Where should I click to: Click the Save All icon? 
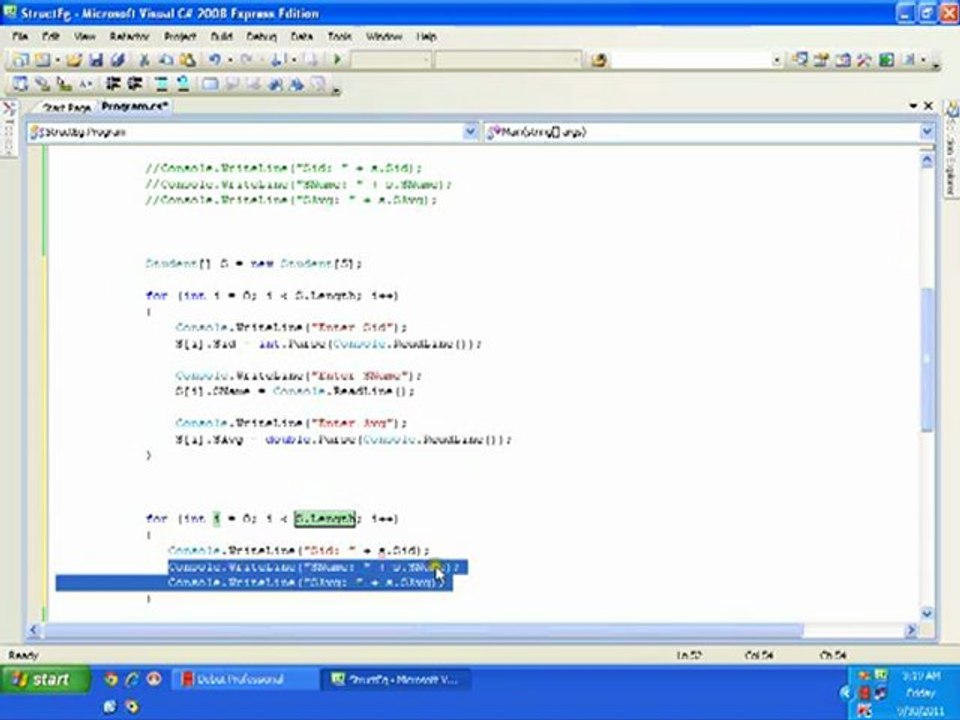coord(118,60)
